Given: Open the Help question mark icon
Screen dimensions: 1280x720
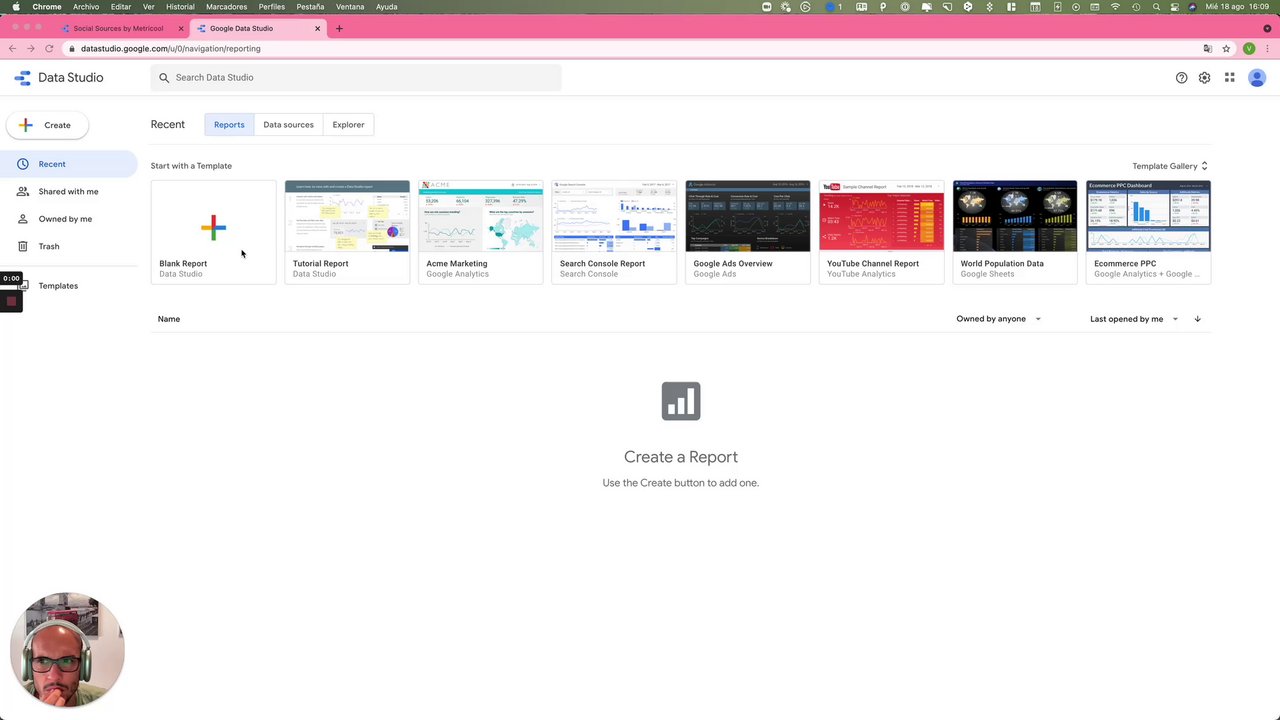Looking at the screenshot, I should 1181,78.
